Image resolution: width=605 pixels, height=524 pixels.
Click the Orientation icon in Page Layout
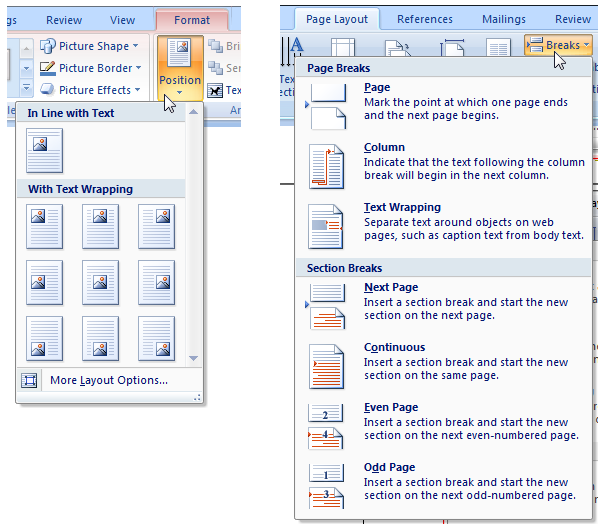pyautogui.click(x=397, y=48)
